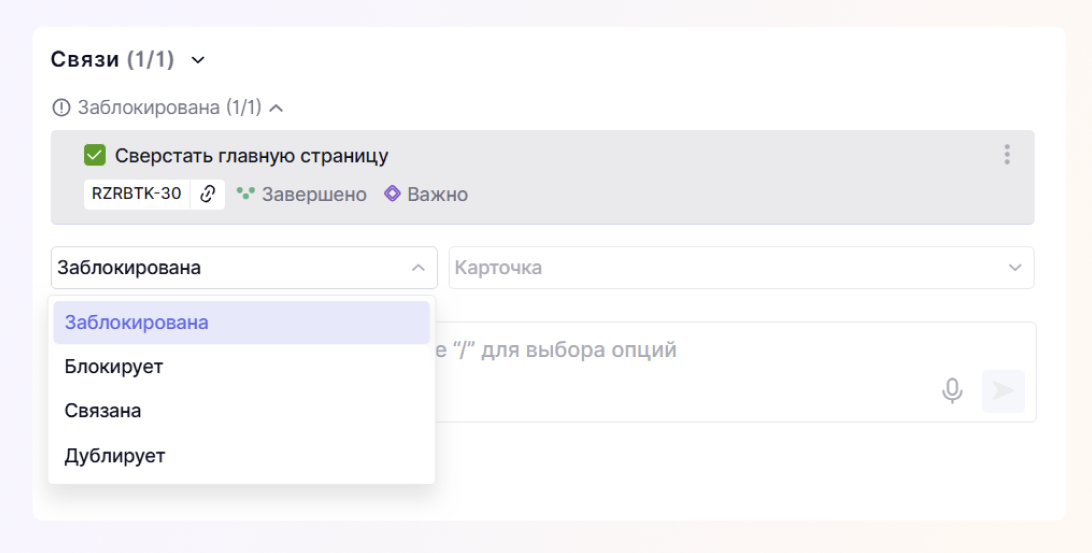Click the RZRBTK-30 card ID badge

[x=136, y=194]
